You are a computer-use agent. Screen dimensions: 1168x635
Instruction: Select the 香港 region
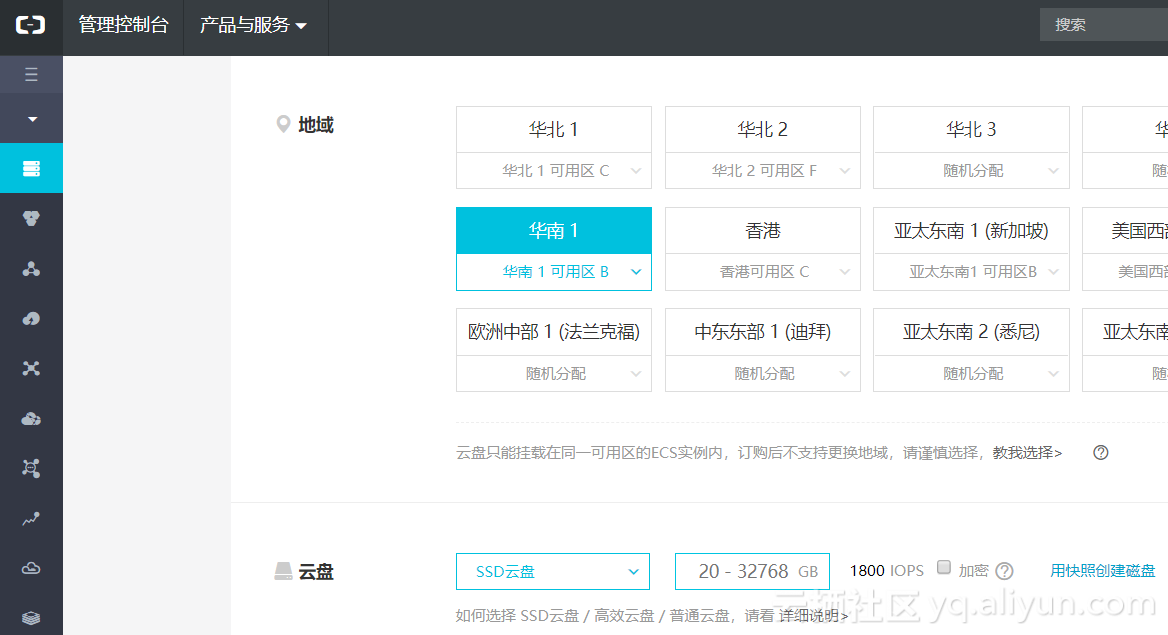(763, 231)
